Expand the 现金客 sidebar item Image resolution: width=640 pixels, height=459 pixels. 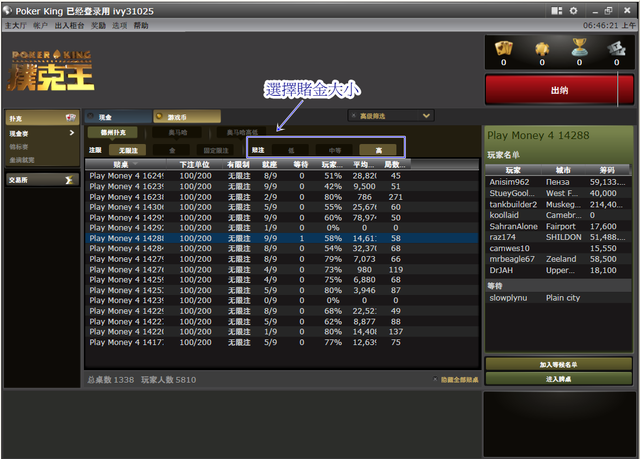click(x=42, y=132)
